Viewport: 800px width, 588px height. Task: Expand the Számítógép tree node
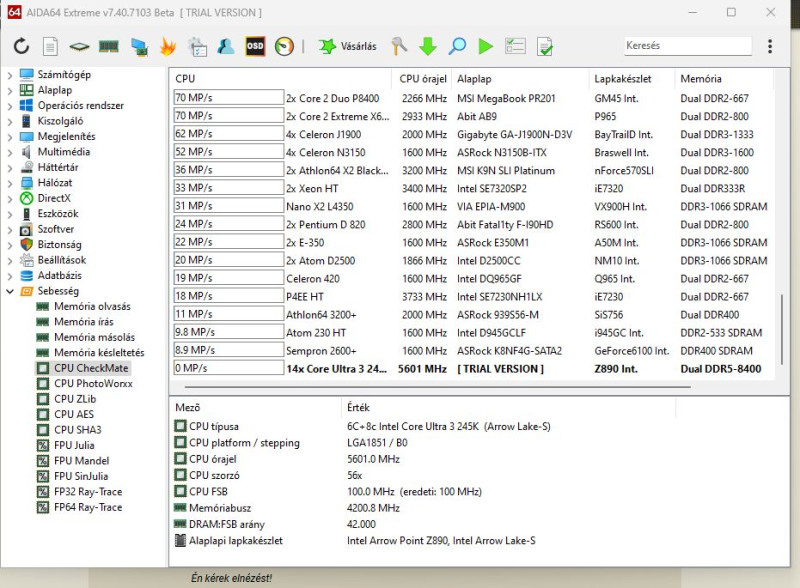10,75
